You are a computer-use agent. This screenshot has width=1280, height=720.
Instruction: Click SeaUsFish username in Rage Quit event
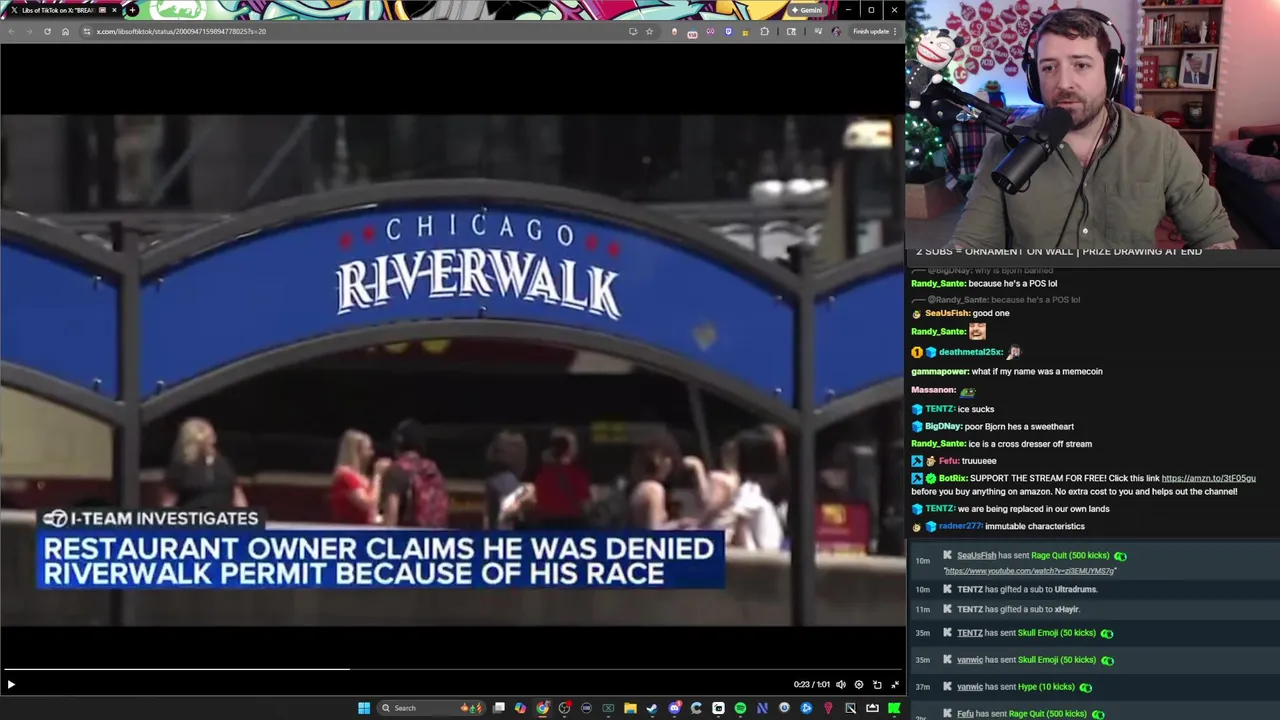coord(976,555)
